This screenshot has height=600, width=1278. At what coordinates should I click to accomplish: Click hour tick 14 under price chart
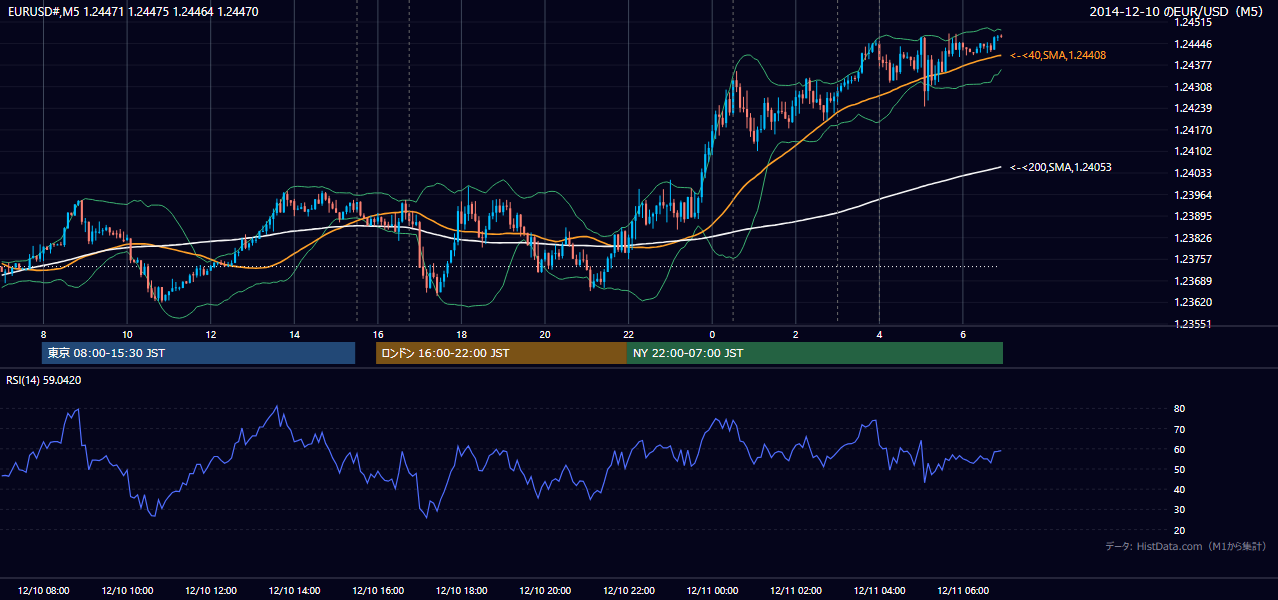tap(294, 334)
